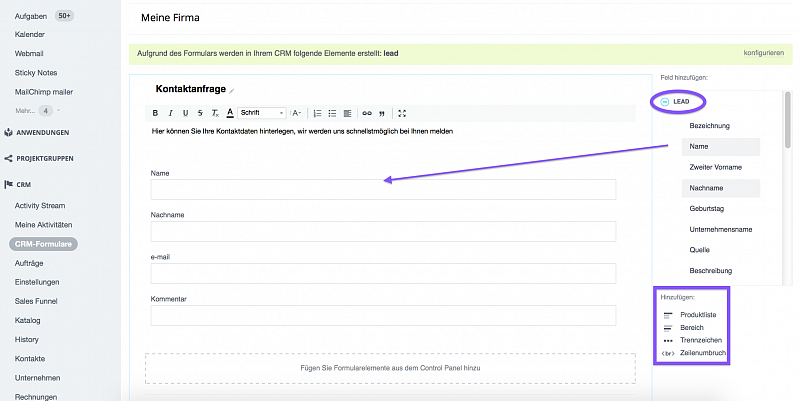Click the field list scrollbar
This screenshot has height=401, width=800.
point(788,120)
